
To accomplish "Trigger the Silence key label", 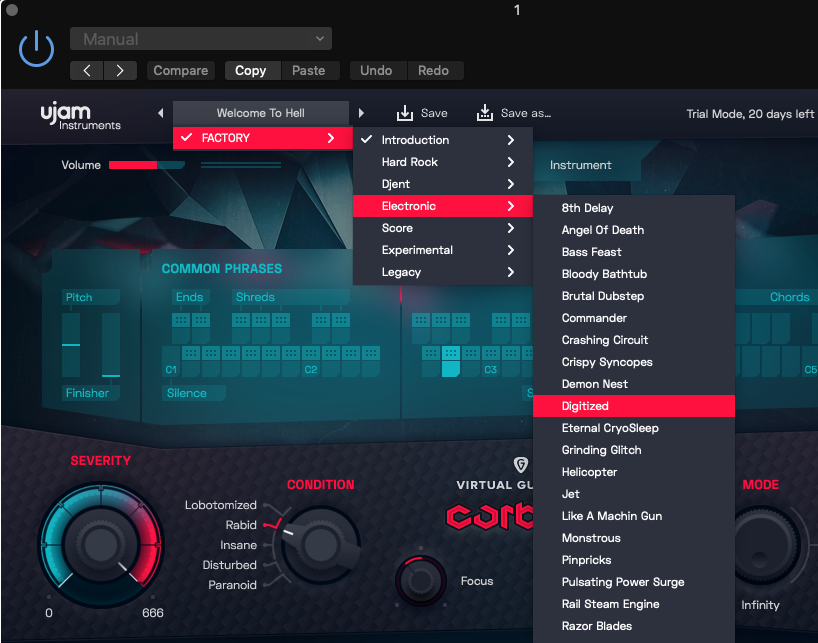I will coord(193,393).
